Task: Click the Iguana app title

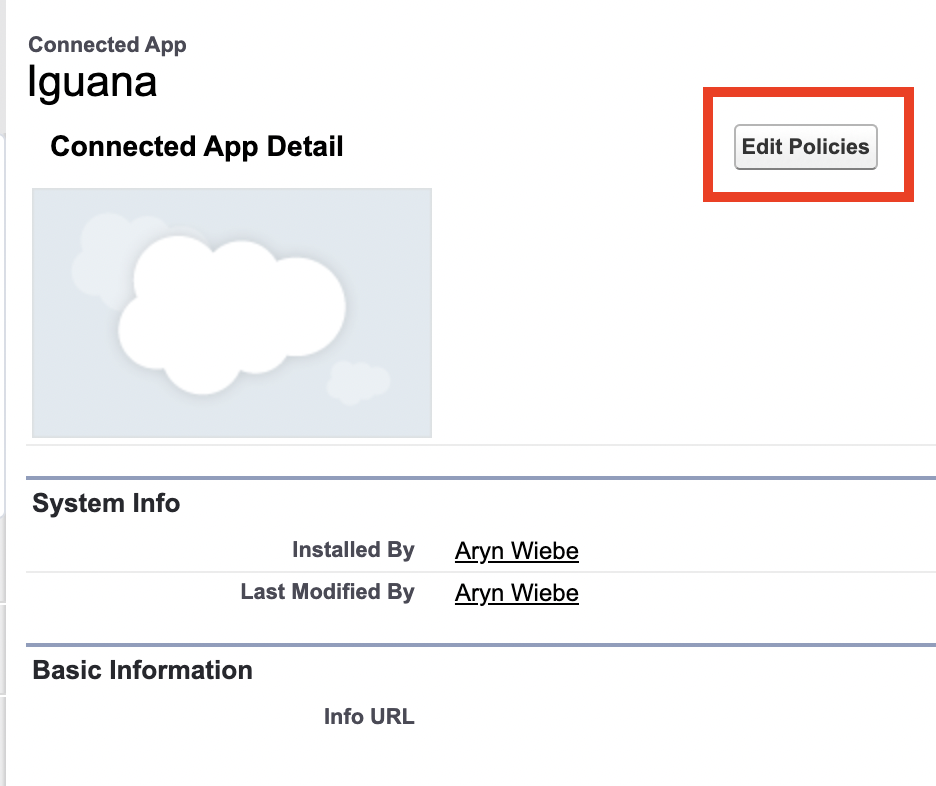Action: pos(92,82)
